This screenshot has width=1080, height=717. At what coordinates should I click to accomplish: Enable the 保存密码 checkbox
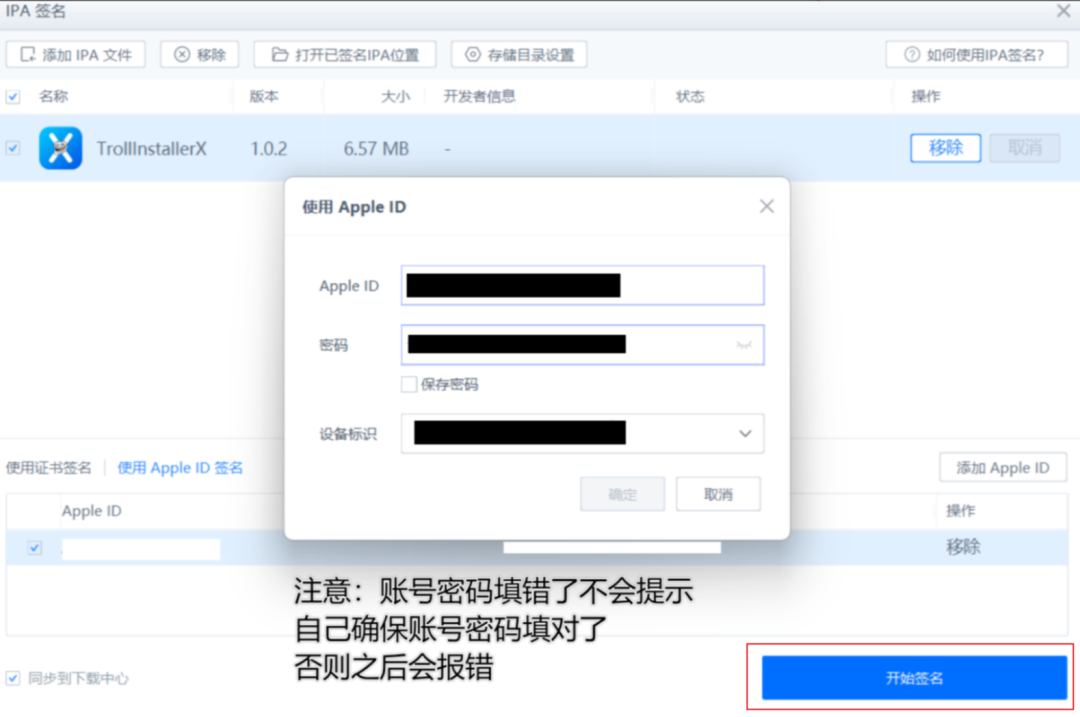[409, 384]
